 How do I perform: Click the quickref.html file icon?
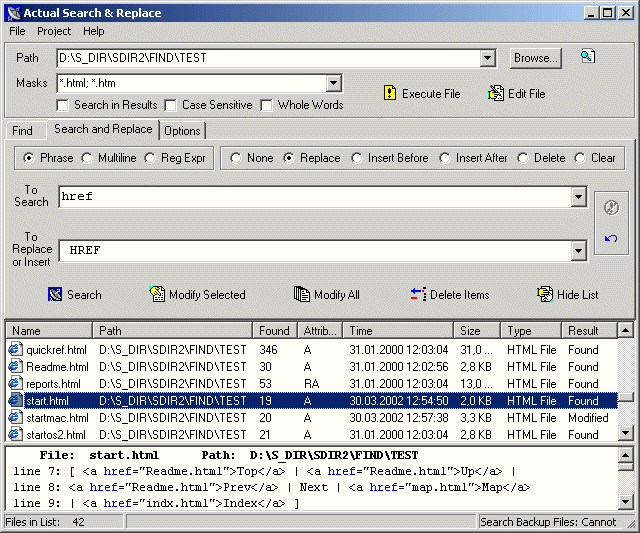coord(15,350)
